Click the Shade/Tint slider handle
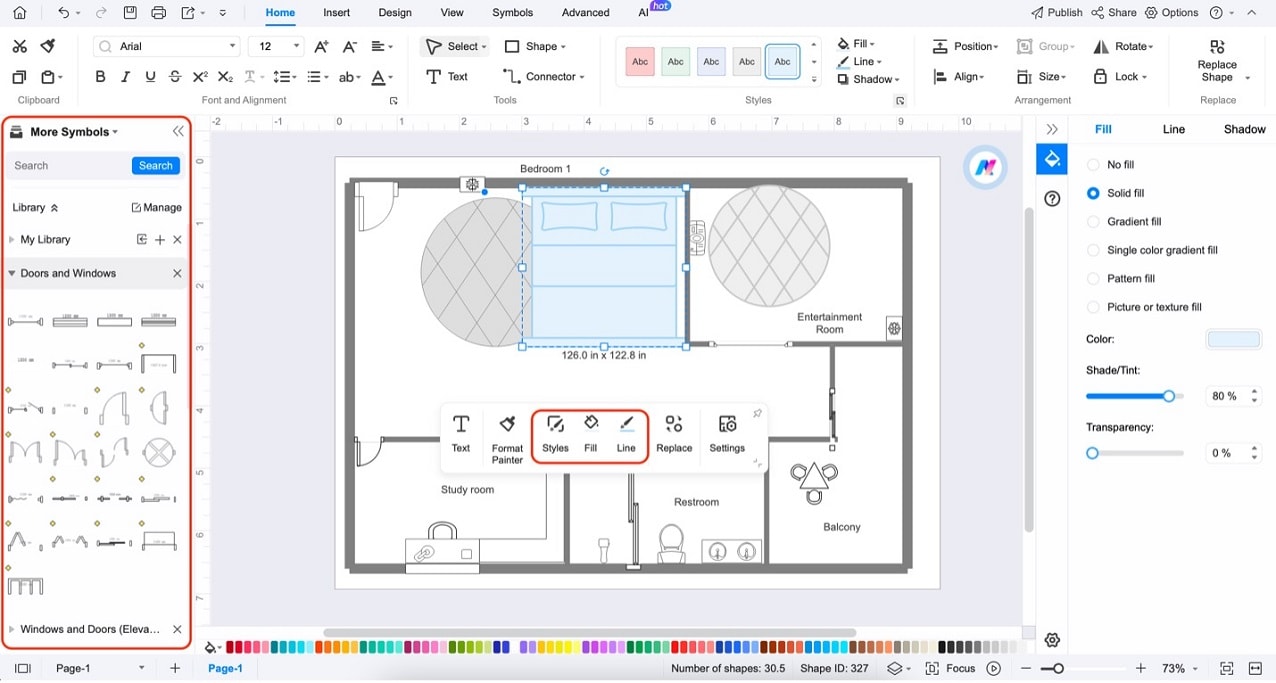The width and height of the screenshot is (1276, 683). pos(1169,396)
